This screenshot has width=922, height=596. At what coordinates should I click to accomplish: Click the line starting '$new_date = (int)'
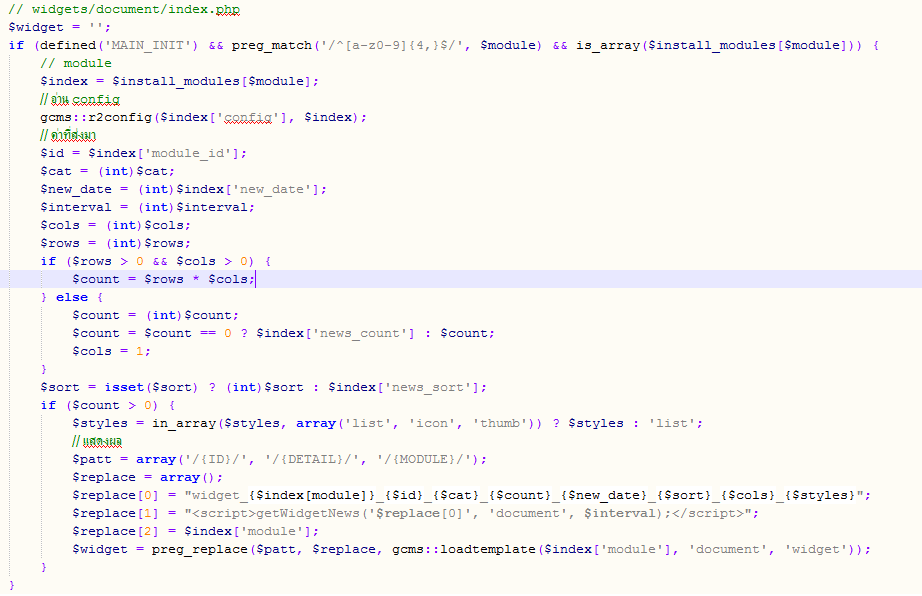pyautogui.click(x=183, y=189)
